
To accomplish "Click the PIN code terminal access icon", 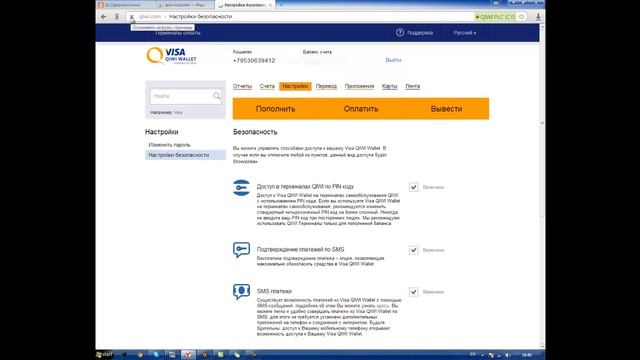I will pyautogui.click(x=241, y=188).
